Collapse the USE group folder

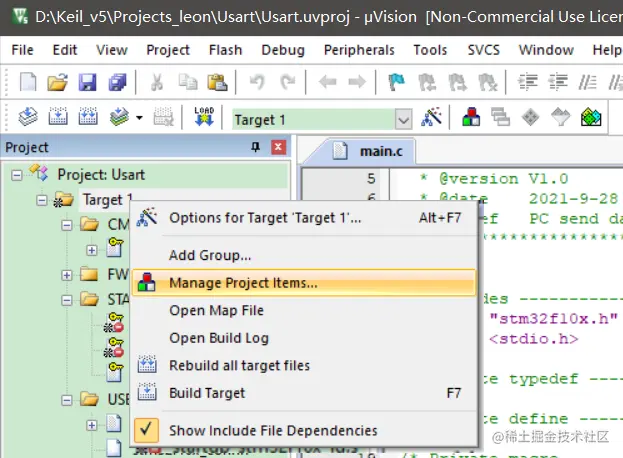pyautogui.click(x=67, y=400)
